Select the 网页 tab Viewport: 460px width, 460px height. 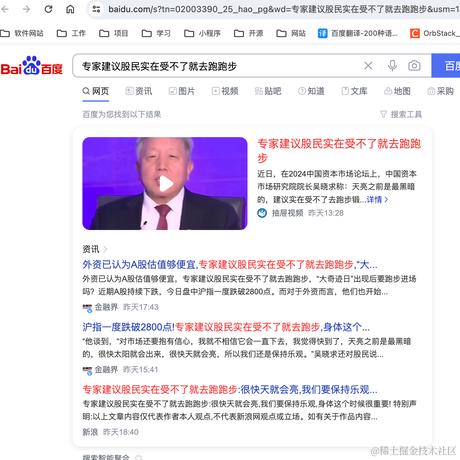point(96,91)
